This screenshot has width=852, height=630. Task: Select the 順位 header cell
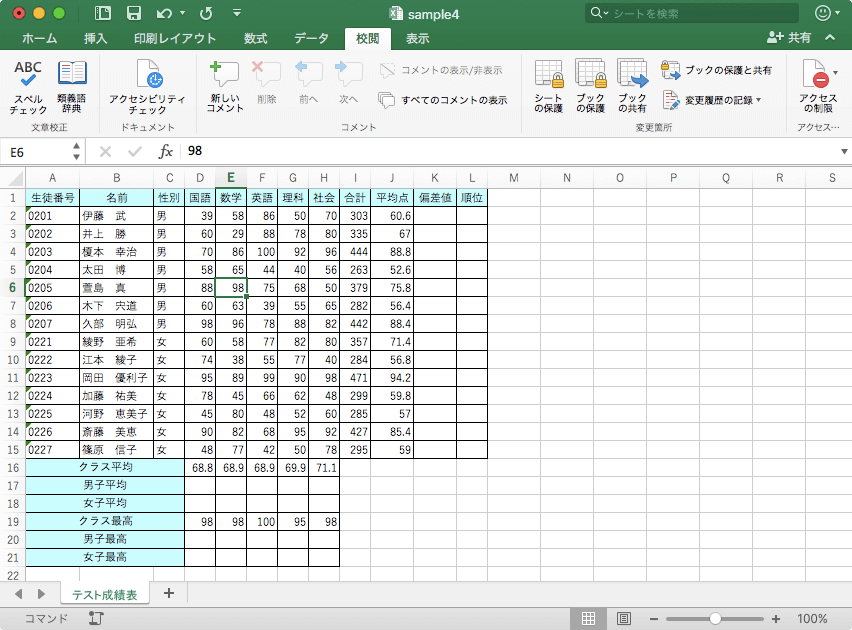pyautogui.click(x=472, y=198)
